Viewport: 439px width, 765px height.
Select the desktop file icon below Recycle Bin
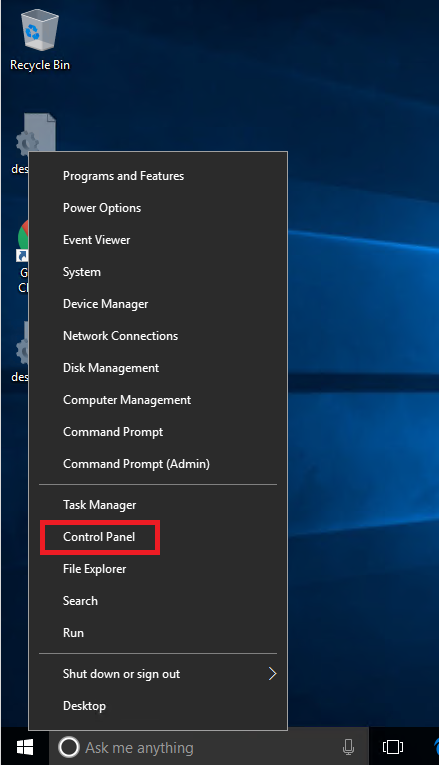(x=34, y=141)
